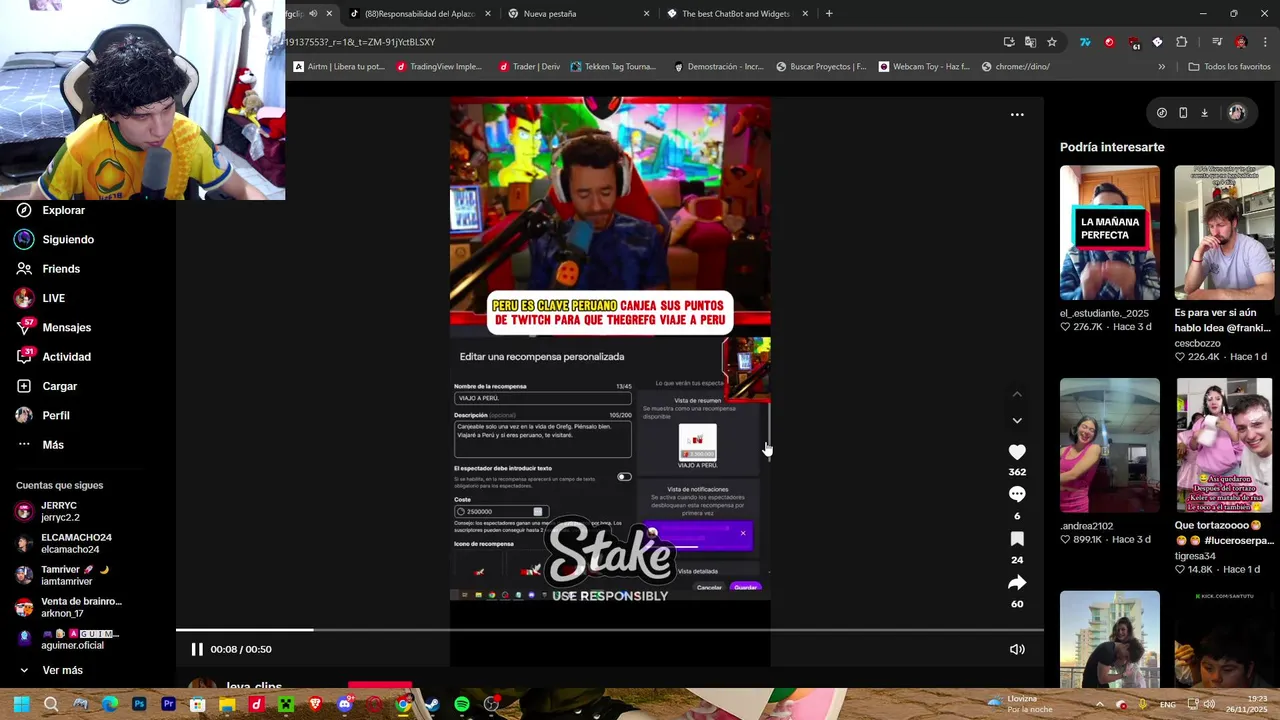The height and width of the screenshot is (720, 1280).
Task: Open the Venta de brainro... account
Action: coord(69,607)
